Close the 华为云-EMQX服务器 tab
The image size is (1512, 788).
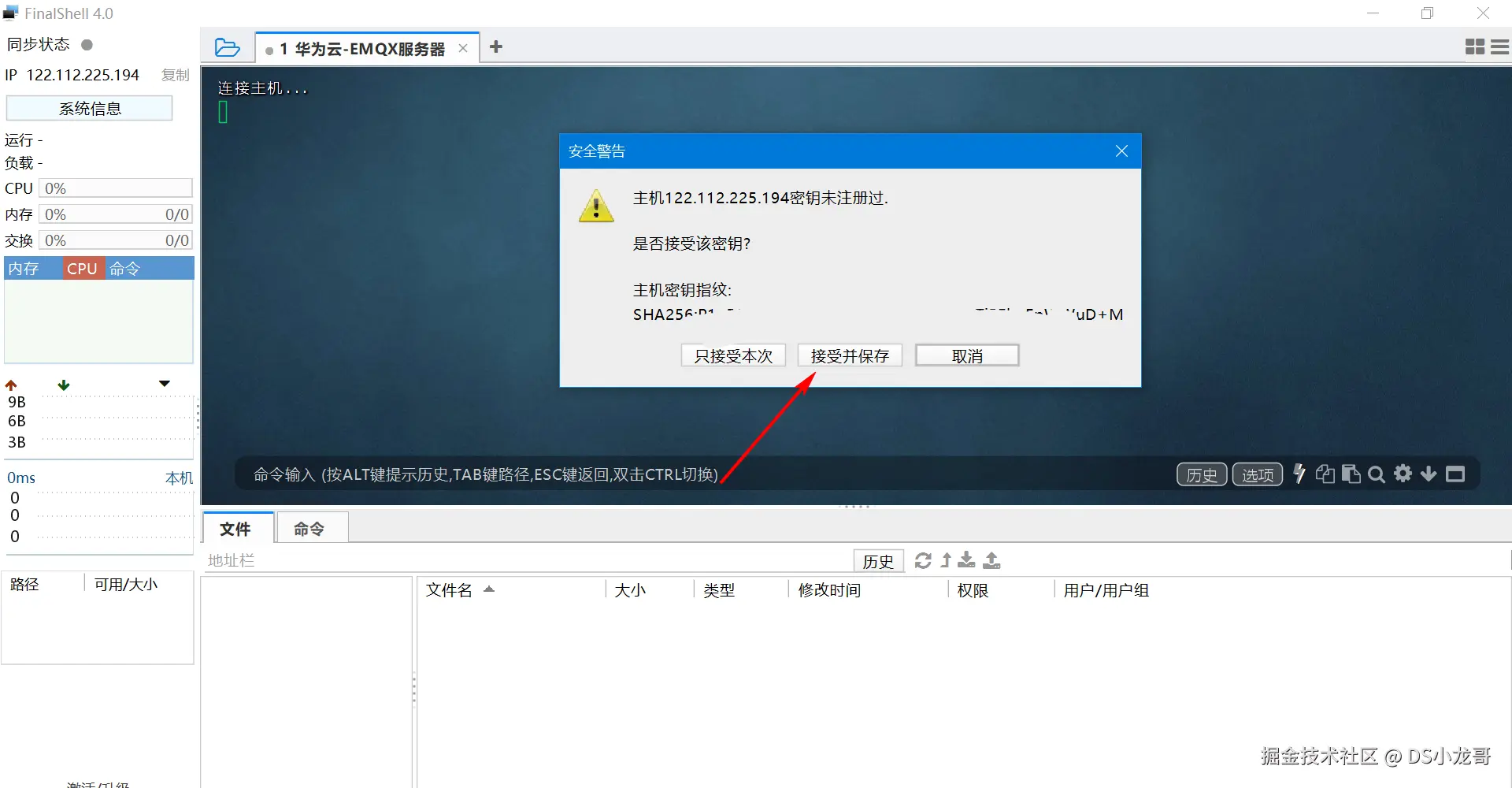point(463,48)
